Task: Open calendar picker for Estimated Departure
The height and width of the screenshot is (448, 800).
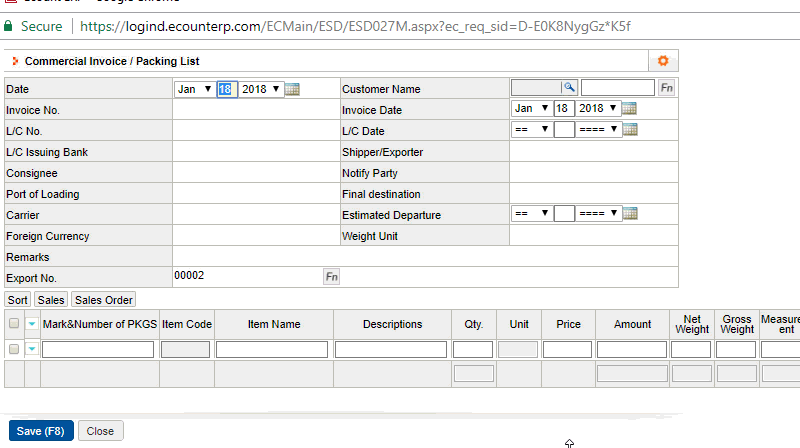Action: pyautogui.click(x=630, y=213)
